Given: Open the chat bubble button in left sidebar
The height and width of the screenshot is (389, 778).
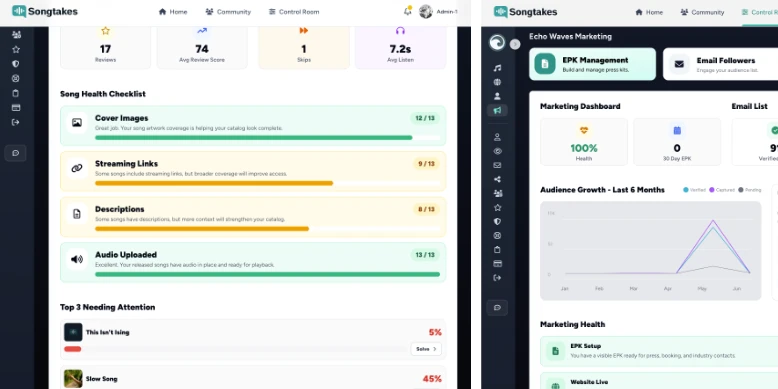Looking at the screenshot, I should (x=15, y=153).
